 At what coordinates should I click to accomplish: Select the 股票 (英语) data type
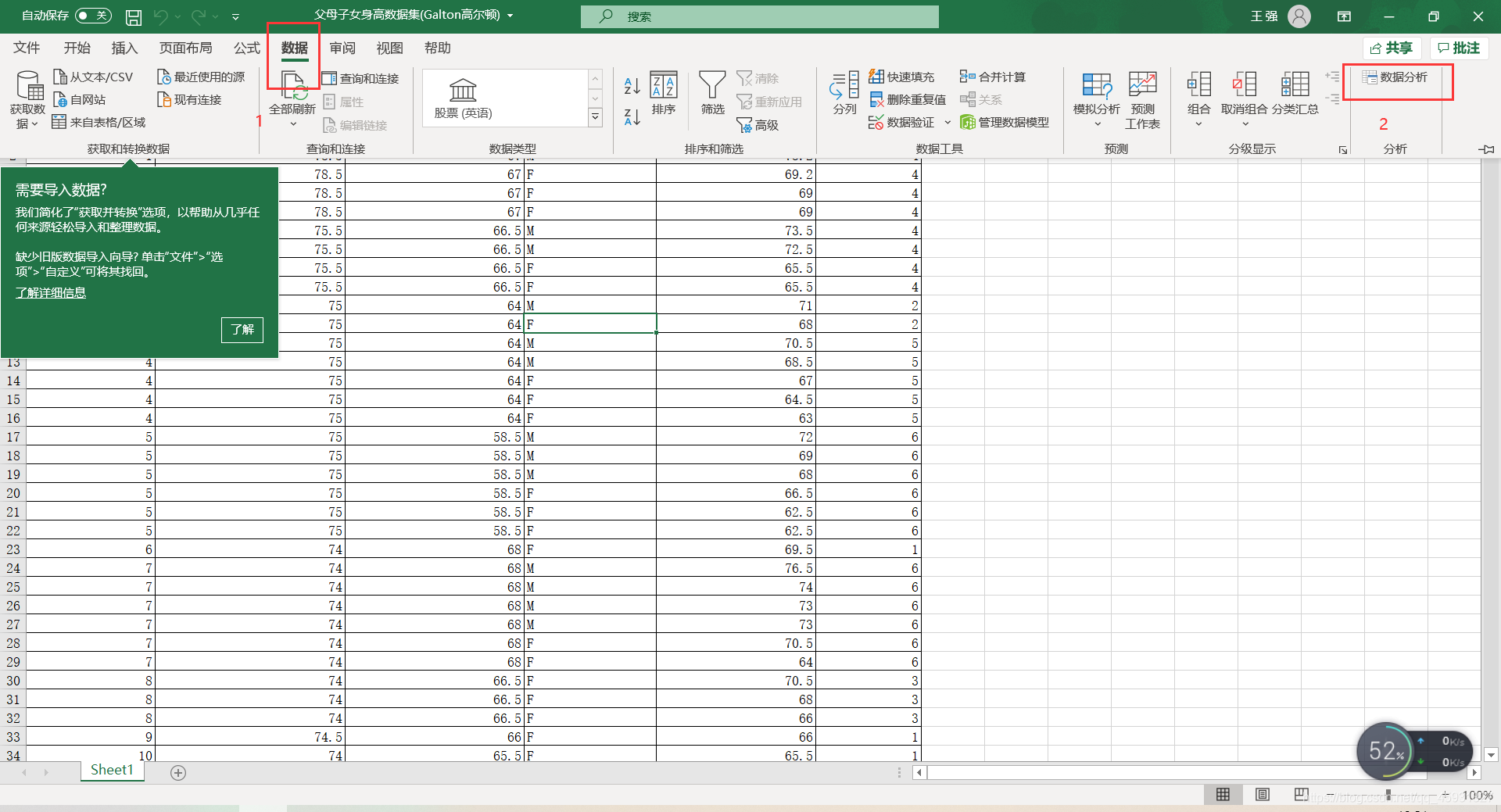(x=463, y=98)
